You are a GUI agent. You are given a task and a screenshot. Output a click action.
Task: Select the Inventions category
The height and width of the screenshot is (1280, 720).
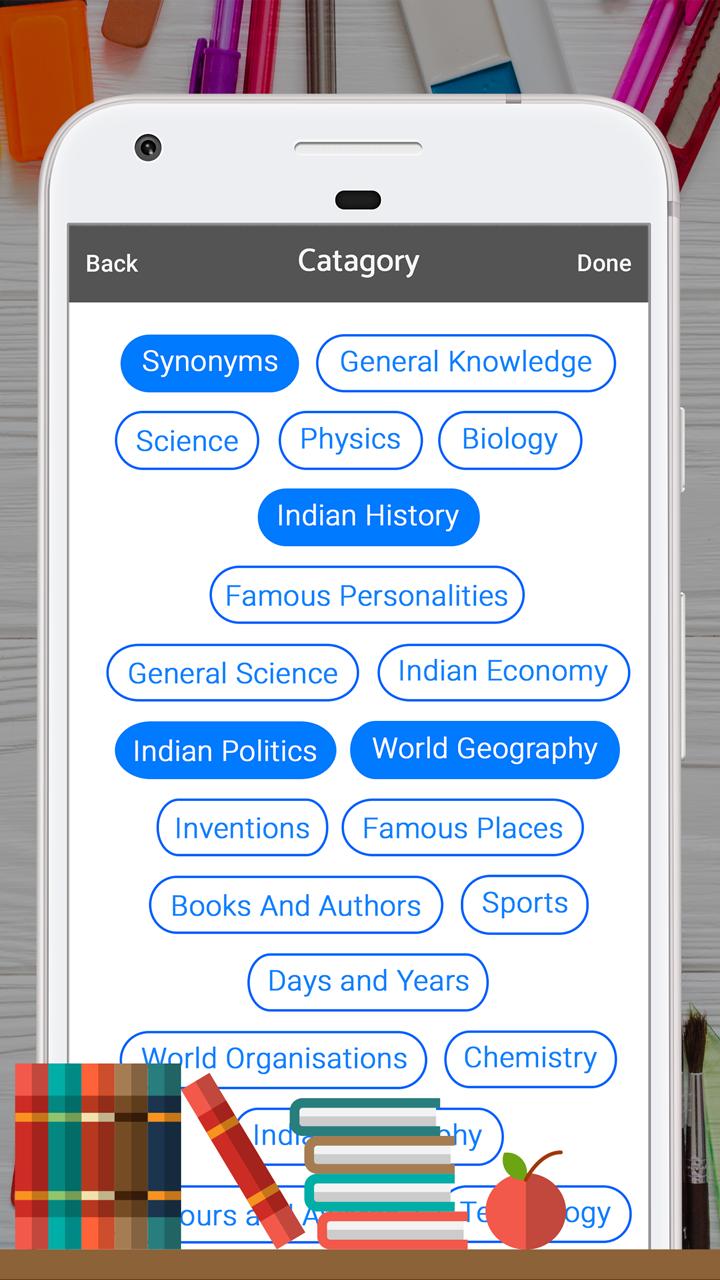click(242, 828)
